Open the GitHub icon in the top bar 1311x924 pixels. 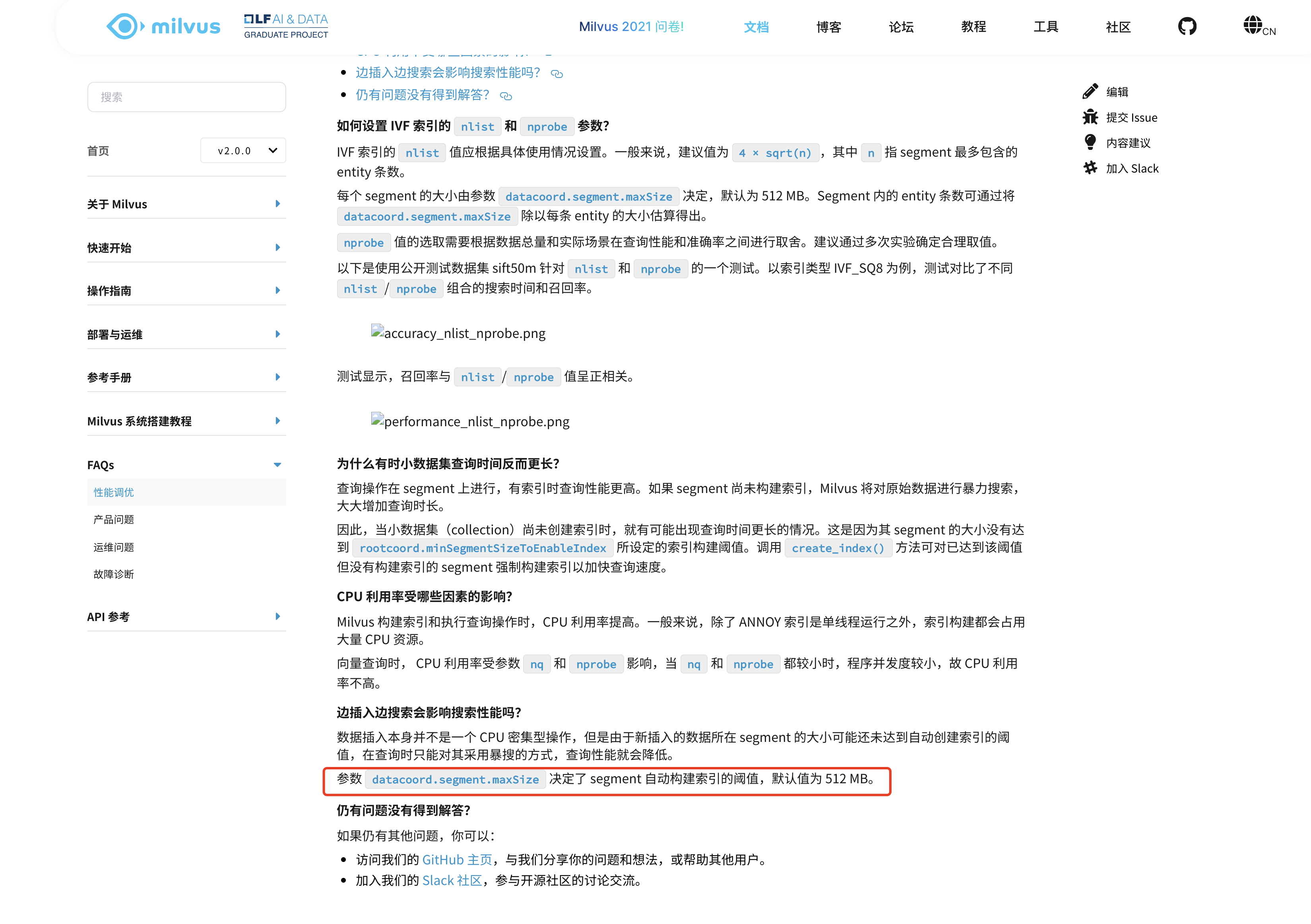(1187, 26)
